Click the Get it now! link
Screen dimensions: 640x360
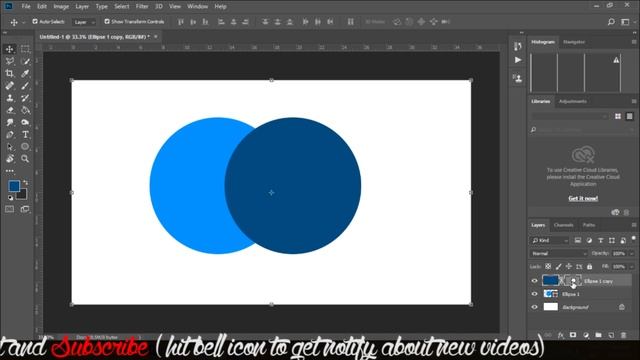[x=583, y=198]
